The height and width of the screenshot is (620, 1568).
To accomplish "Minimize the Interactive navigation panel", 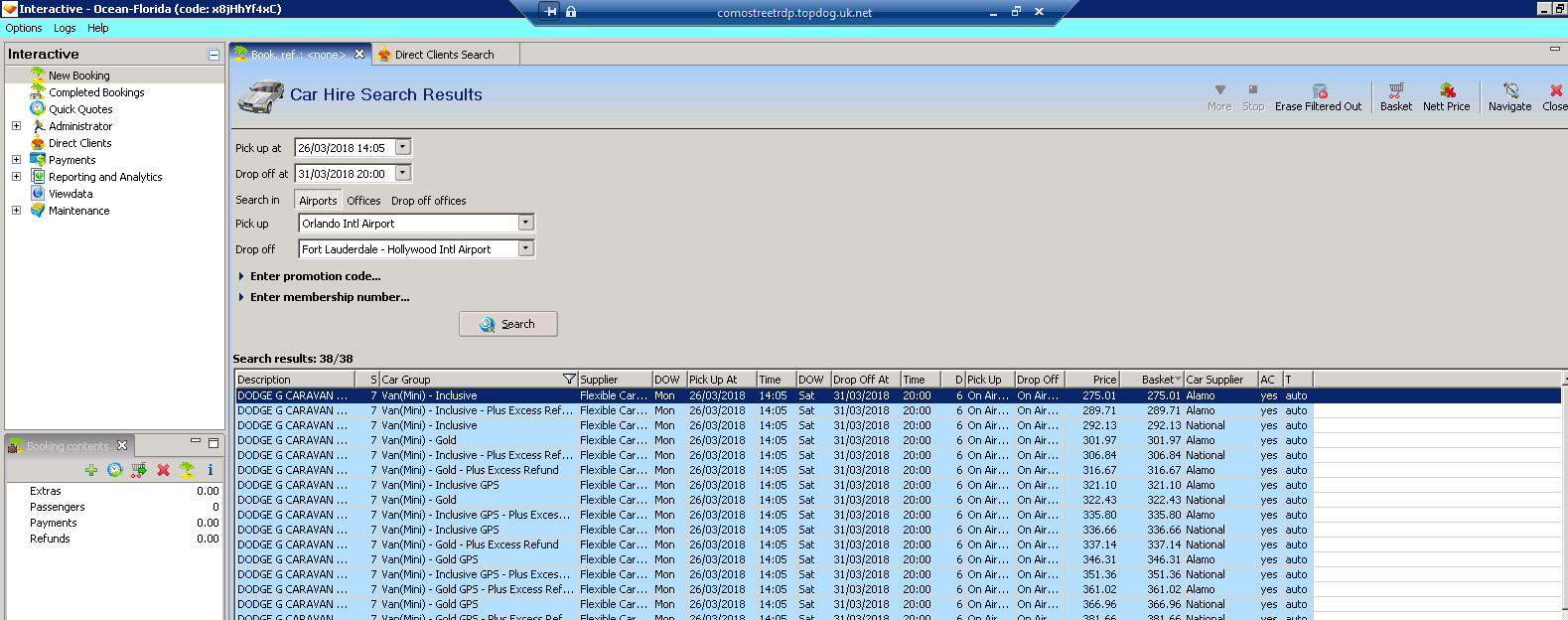I will [213, 55].
